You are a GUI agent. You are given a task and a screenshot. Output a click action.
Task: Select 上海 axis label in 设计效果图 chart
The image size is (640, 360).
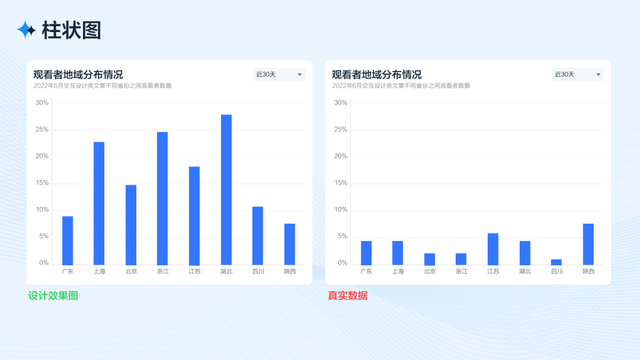pos(99,271)
